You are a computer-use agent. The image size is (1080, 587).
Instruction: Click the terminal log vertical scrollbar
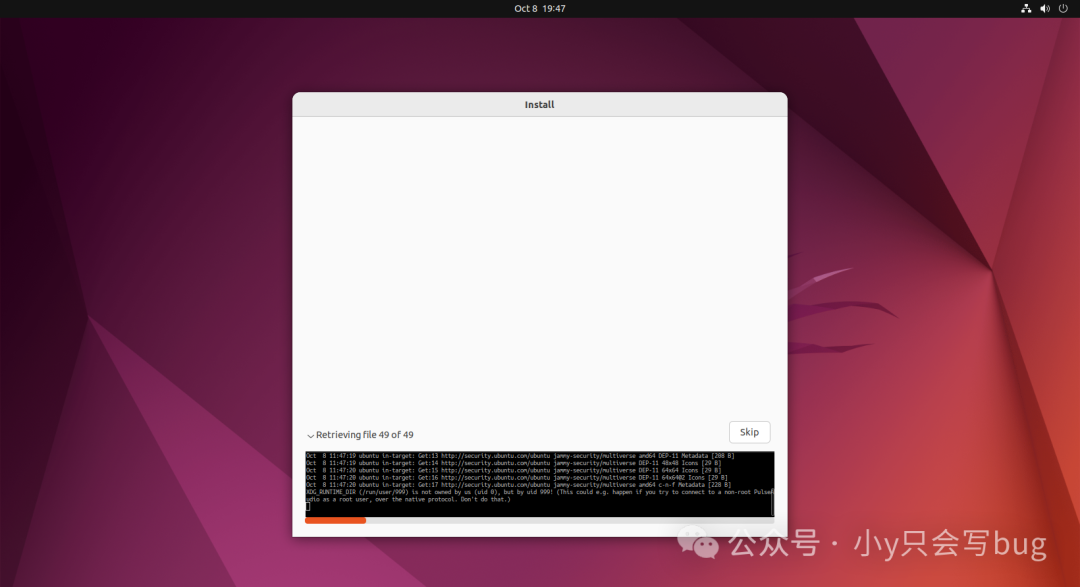[772, 484]
